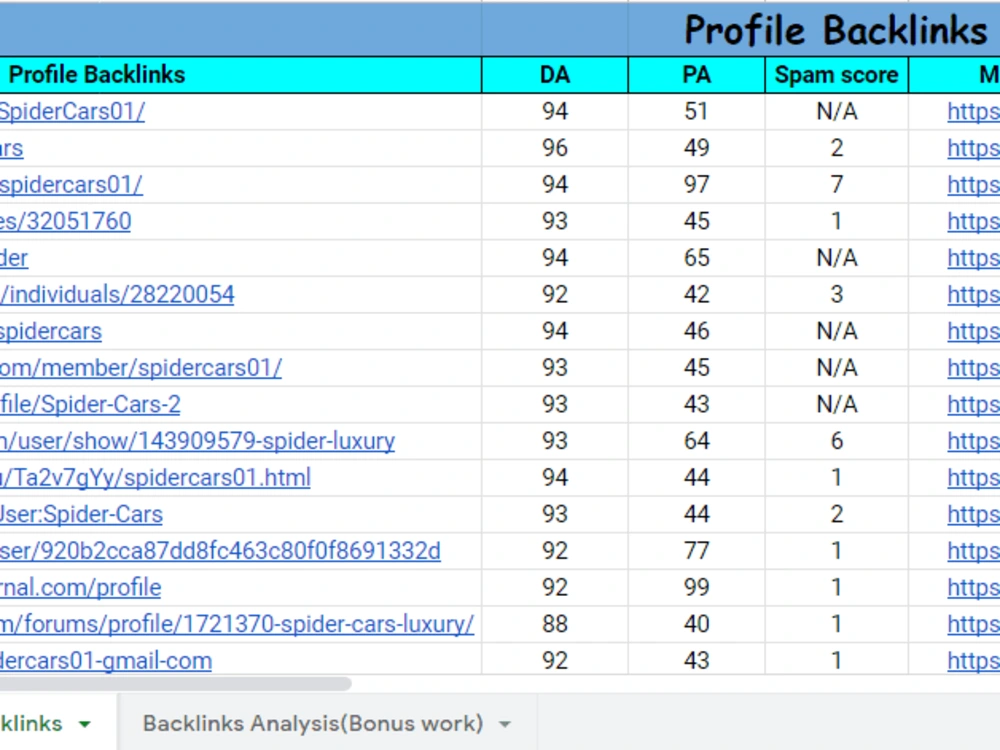Open the es/32051760 profile link
This screenshot has width=1000, height=750.
click(66, 221)
